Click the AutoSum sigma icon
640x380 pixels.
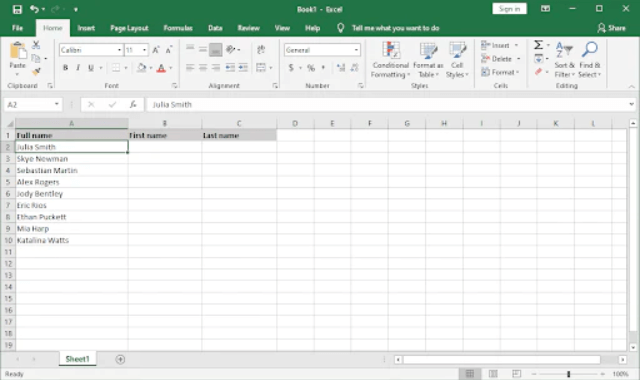click(x=538, y=45)
